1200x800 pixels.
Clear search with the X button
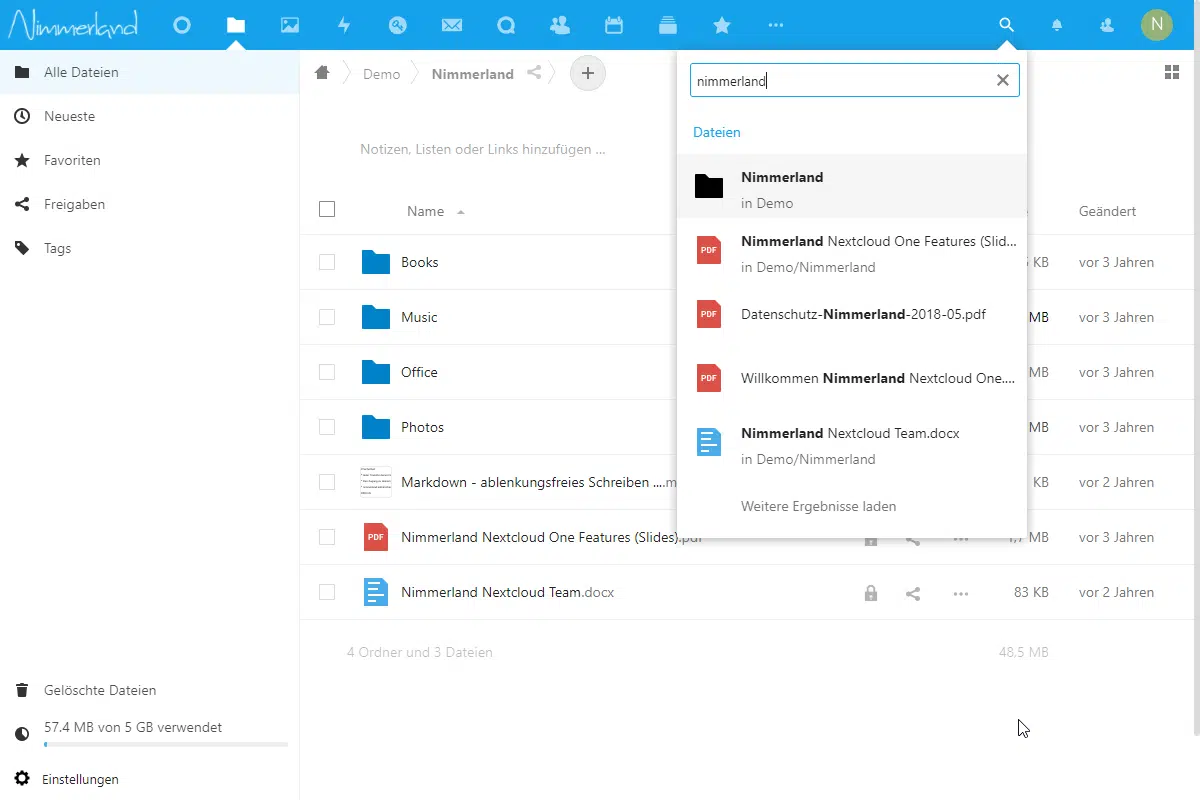click(1003, 81)
